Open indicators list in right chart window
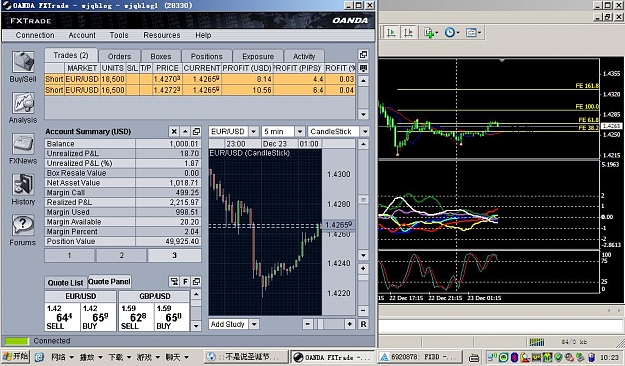 [x=431, y=32]
